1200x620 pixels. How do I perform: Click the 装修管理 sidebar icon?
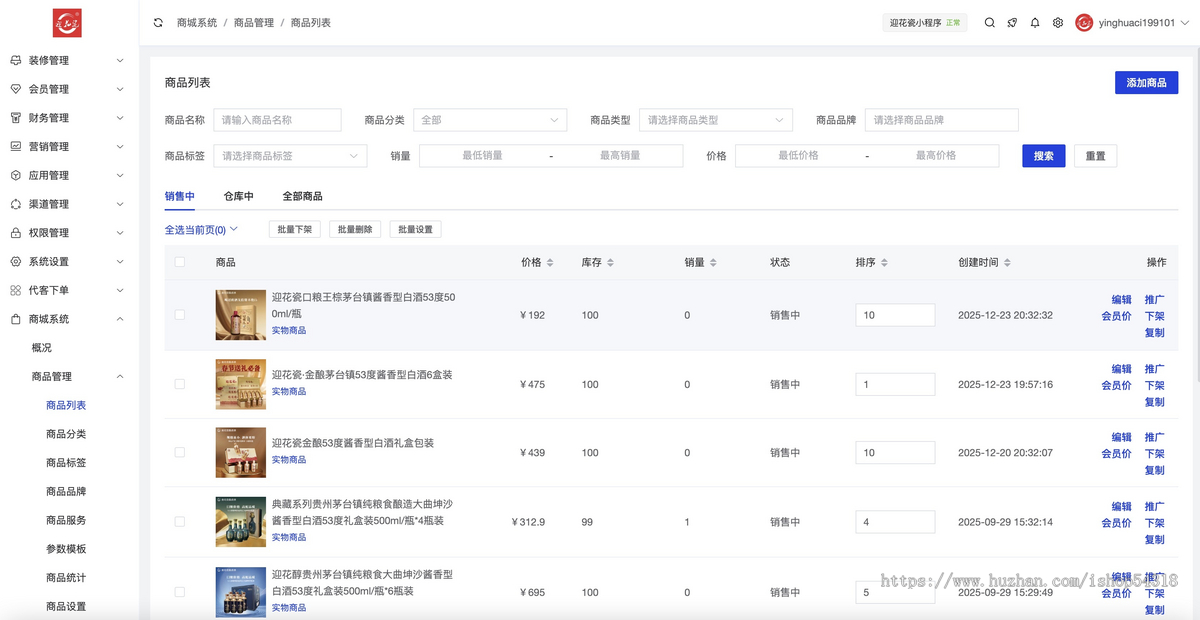(x=16, y=60)
